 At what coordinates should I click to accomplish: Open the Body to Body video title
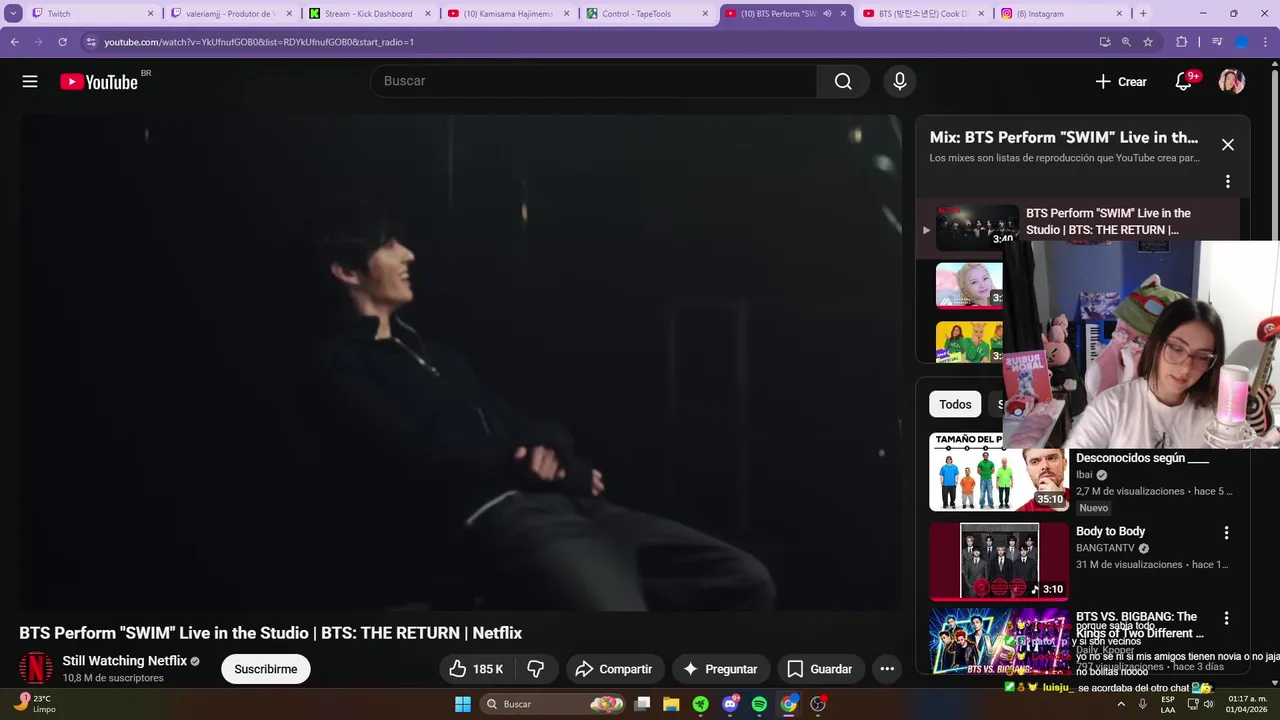coord(1110,531)
